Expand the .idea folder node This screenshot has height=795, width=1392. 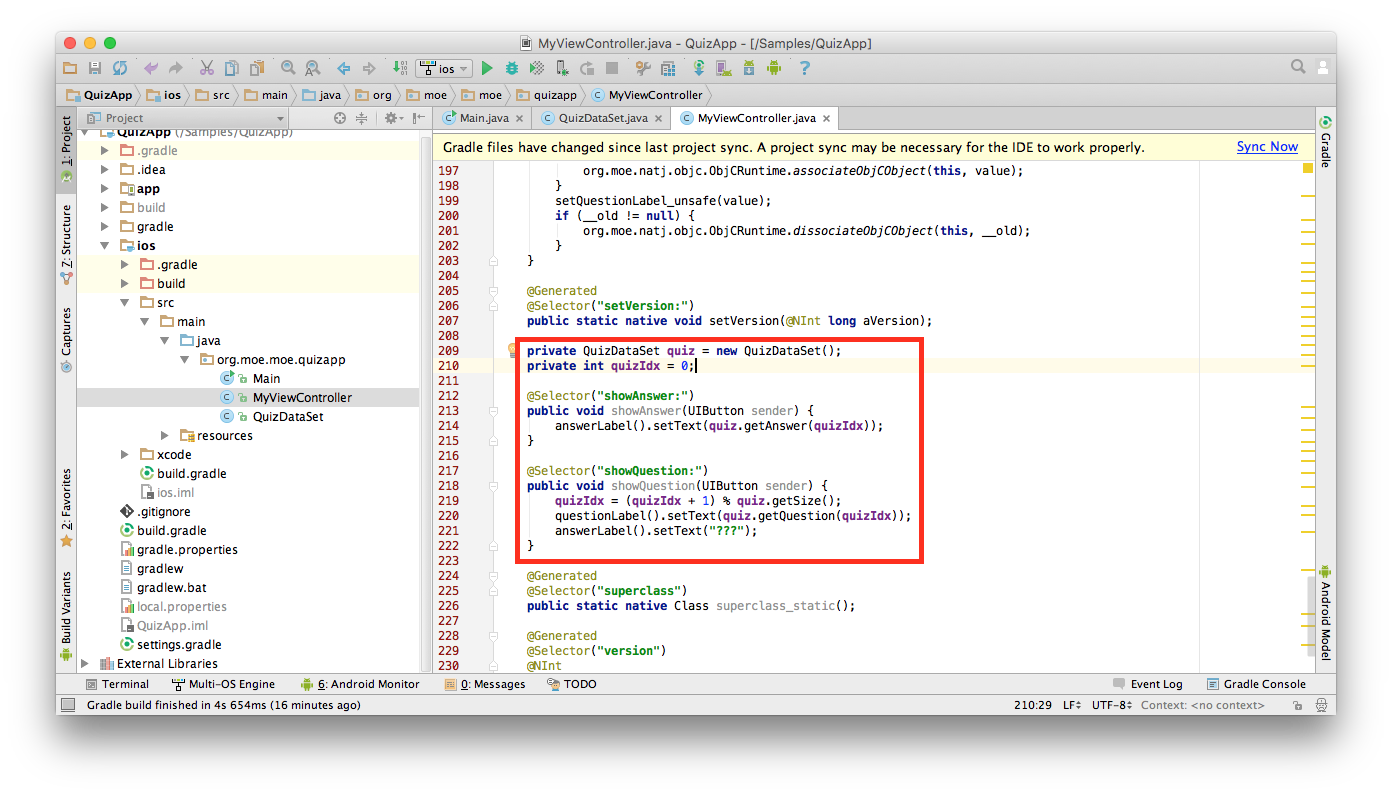[x=105, y=169]
